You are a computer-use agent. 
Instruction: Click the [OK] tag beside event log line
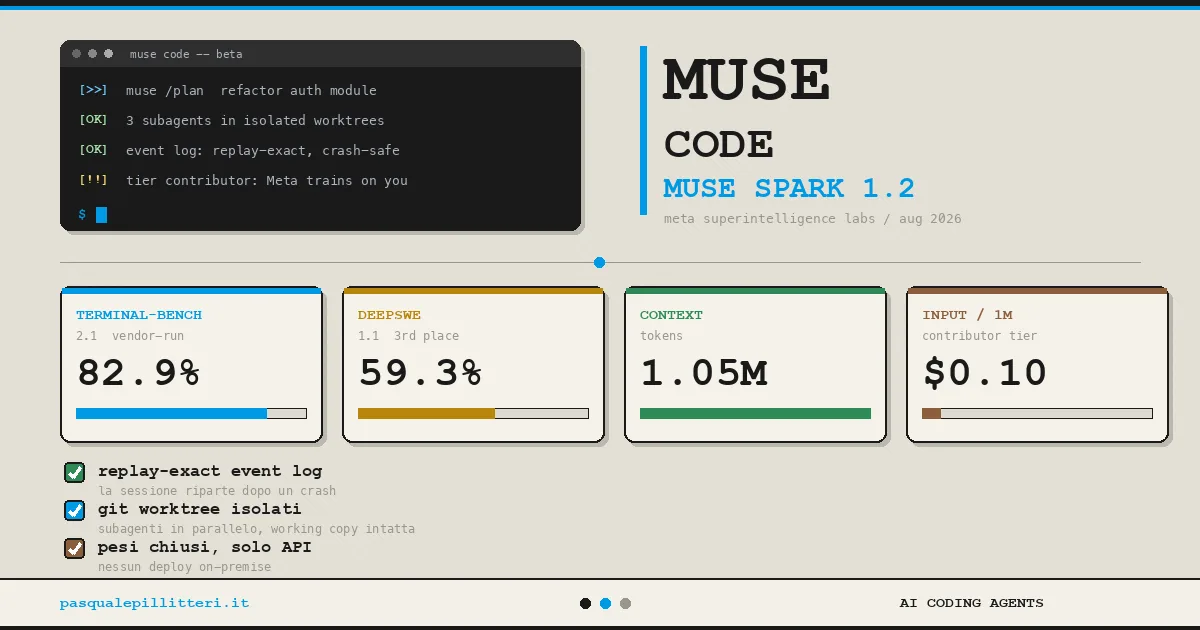click(x=93, y=150)
